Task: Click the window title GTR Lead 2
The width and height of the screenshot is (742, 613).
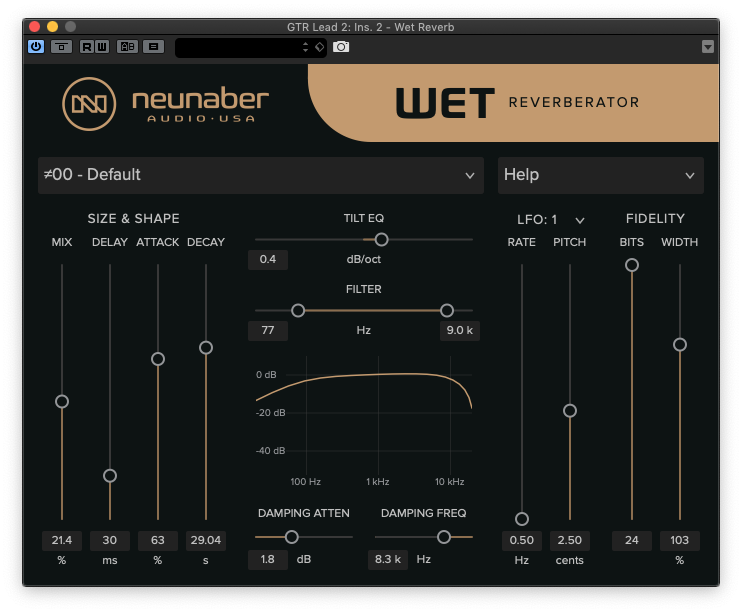Action: tap(371, 27)
